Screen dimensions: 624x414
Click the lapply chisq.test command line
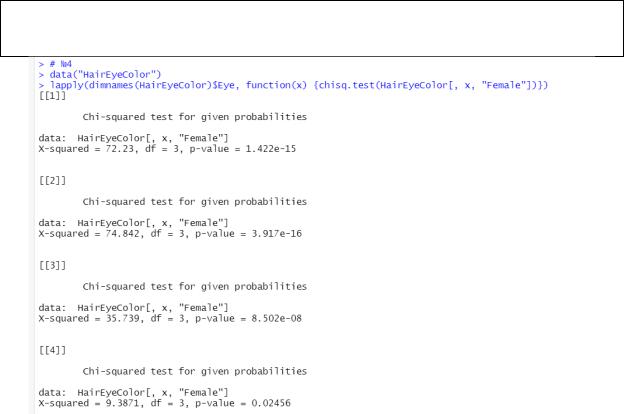[293, 85]
